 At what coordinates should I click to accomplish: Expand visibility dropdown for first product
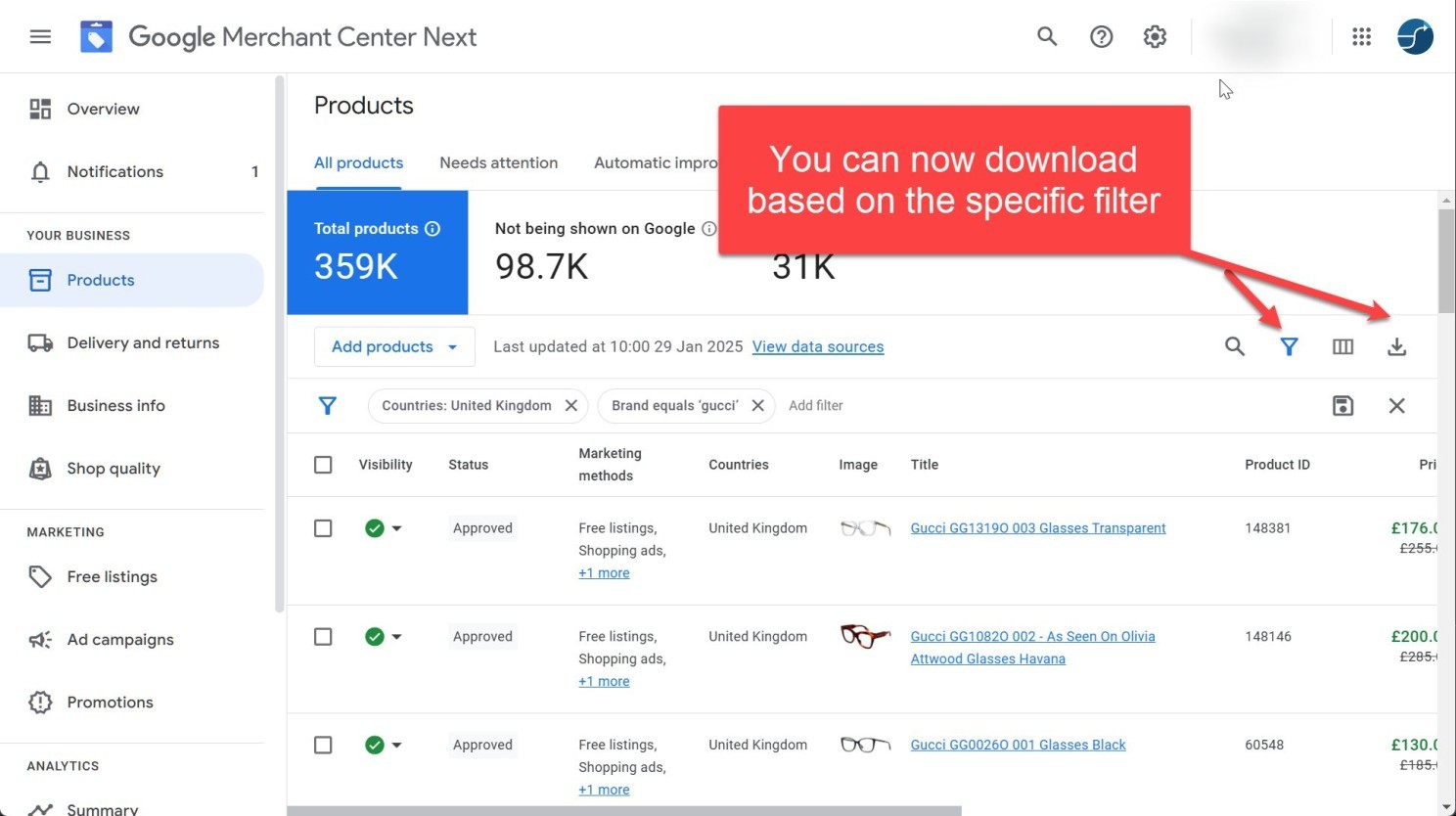coord(396,528)
